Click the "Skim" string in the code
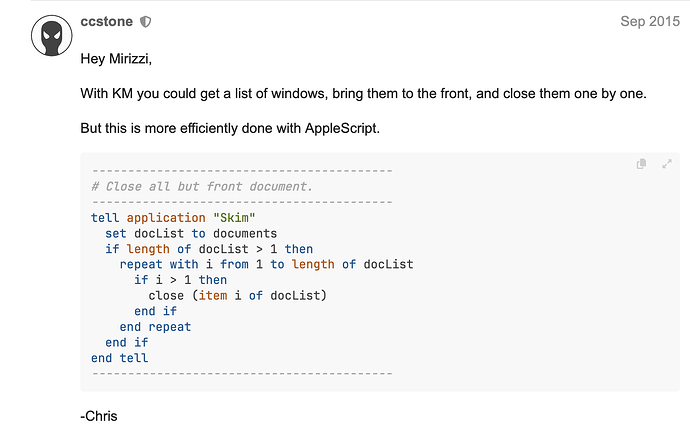The height and width of the screenshot is (436, 690). pyautogui.click(x=234, y=218)
